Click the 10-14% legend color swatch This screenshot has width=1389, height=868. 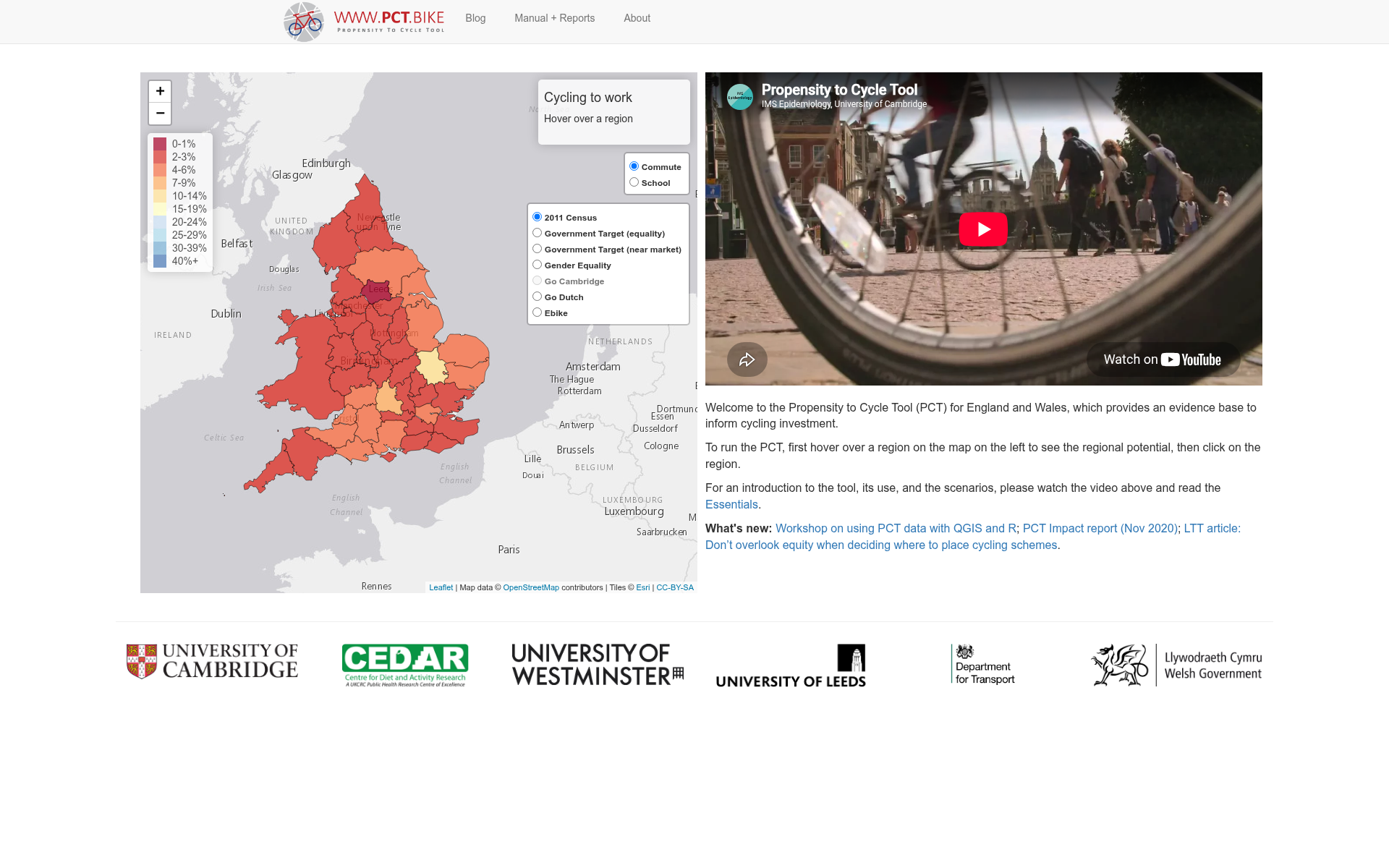pyautogui.click(x=160, y=196)
